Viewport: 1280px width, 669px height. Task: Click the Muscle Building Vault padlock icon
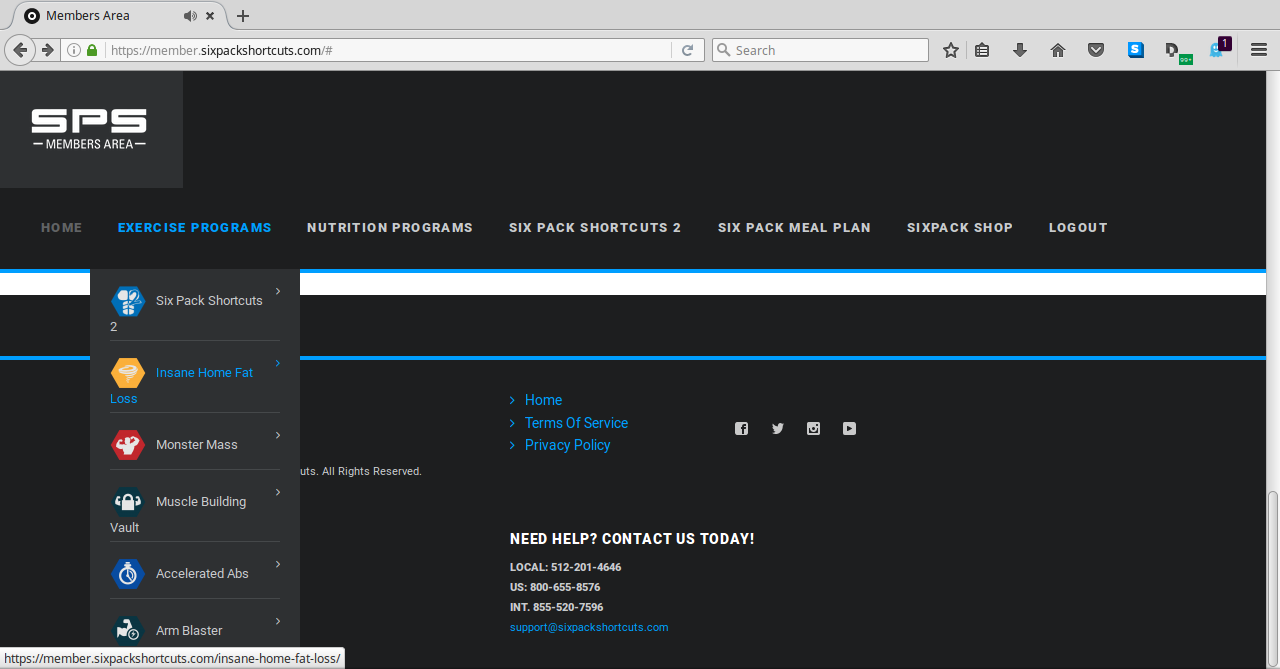[x=127, y=502]
